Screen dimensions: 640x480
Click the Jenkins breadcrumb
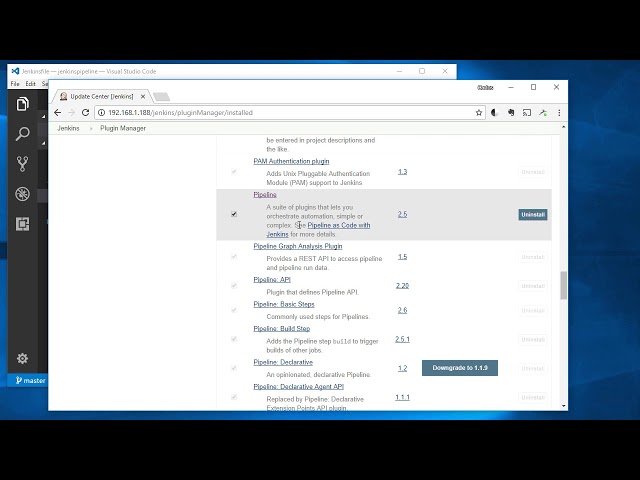point(68,128)
